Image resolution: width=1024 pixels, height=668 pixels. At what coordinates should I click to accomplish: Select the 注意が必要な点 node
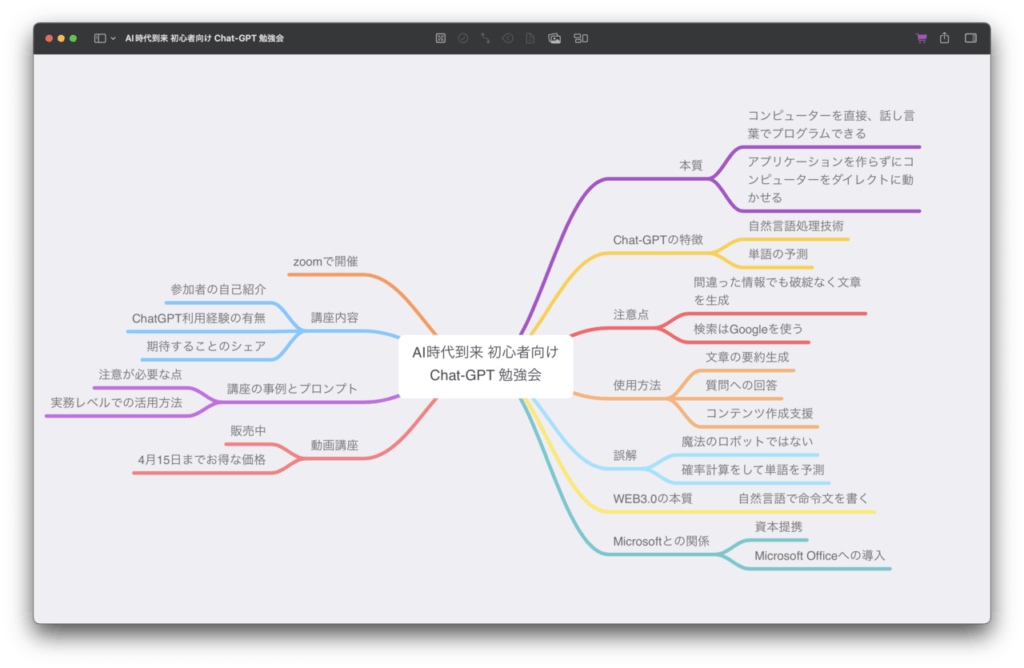tap(140, 375)
